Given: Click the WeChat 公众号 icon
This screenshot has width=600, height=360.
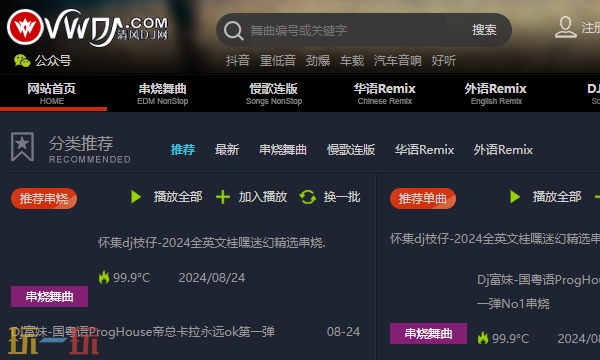Looking at the screenshot, I should click(22, 61).
